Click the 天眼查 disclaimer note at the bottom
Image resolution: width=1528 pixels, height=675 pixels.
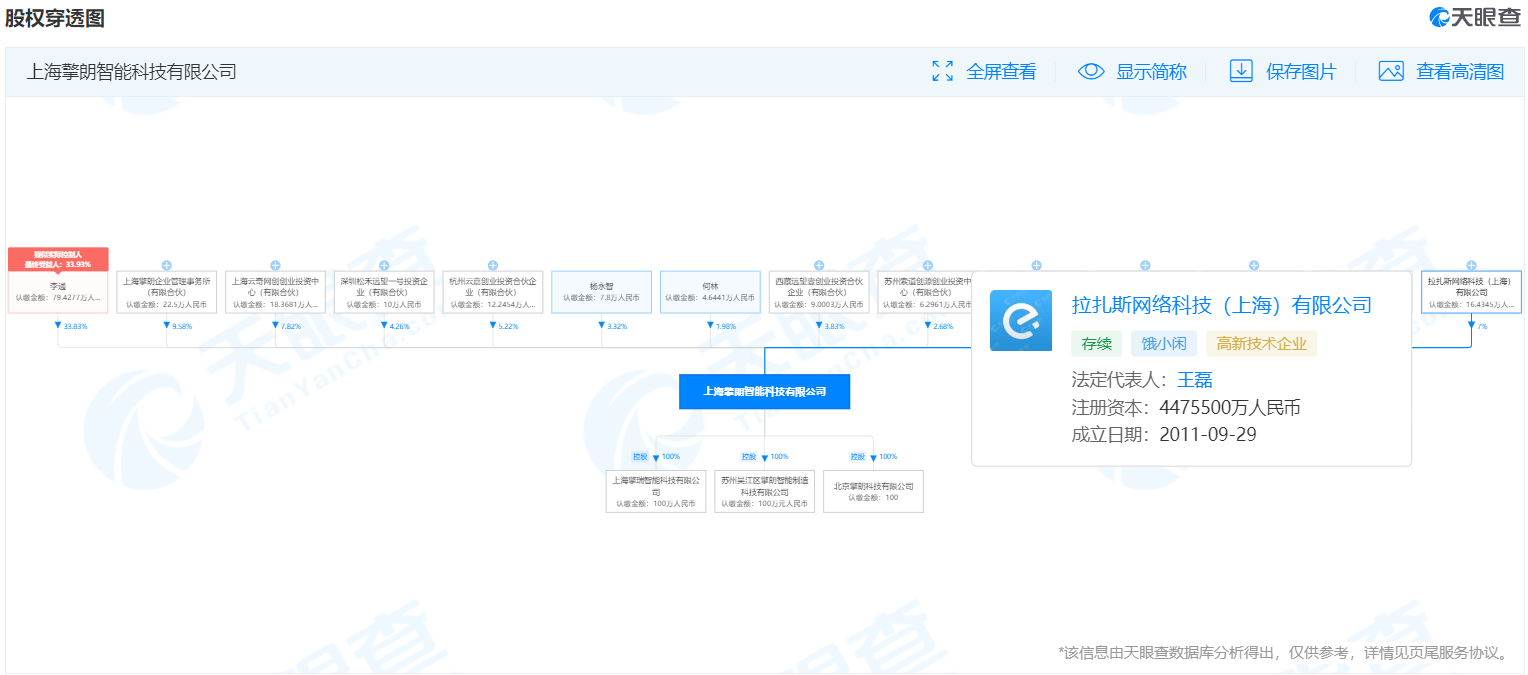(x=1283, y=653)
